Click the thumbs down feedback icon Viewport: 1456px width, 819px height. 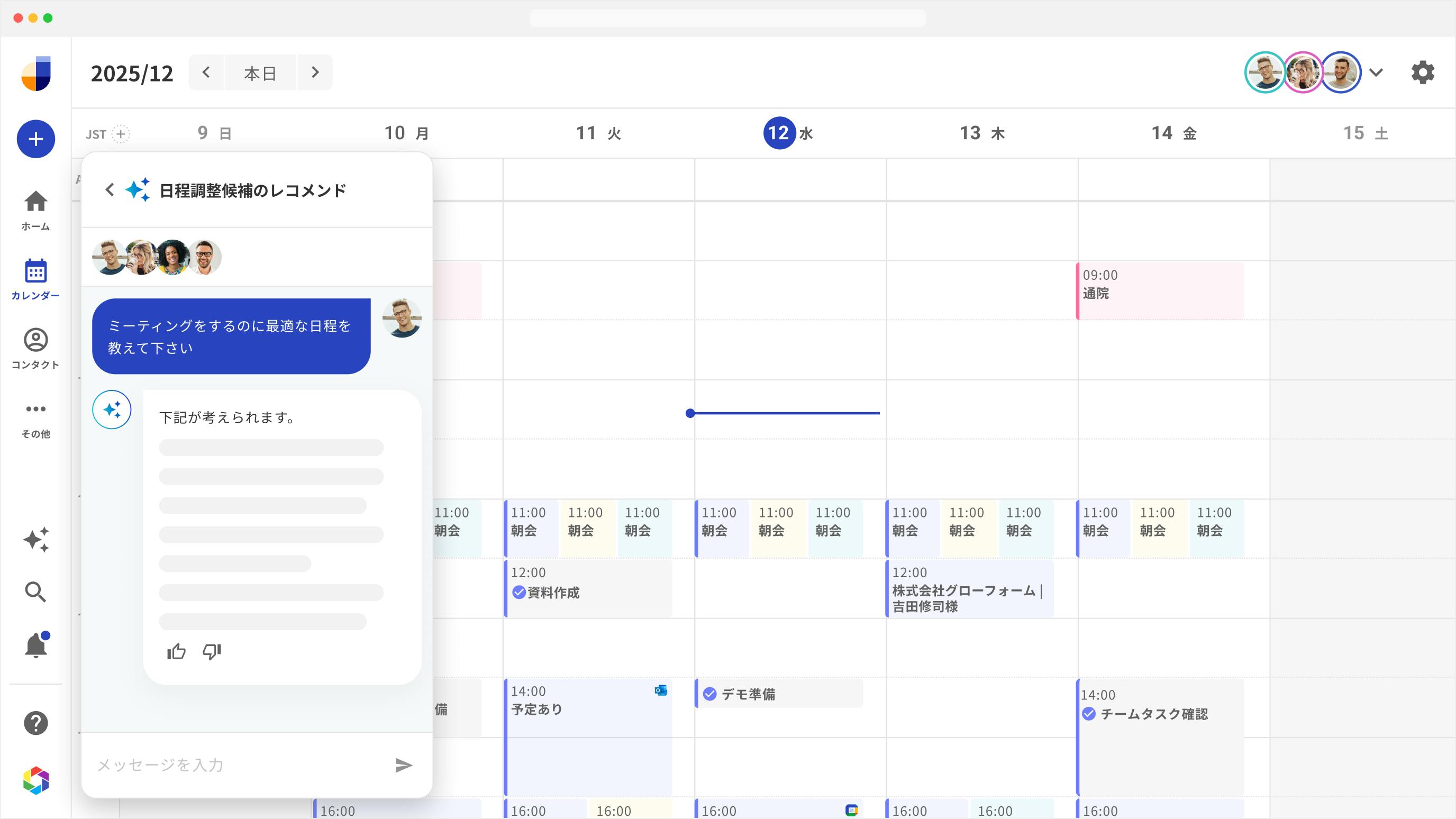click(x=212, y=652)
